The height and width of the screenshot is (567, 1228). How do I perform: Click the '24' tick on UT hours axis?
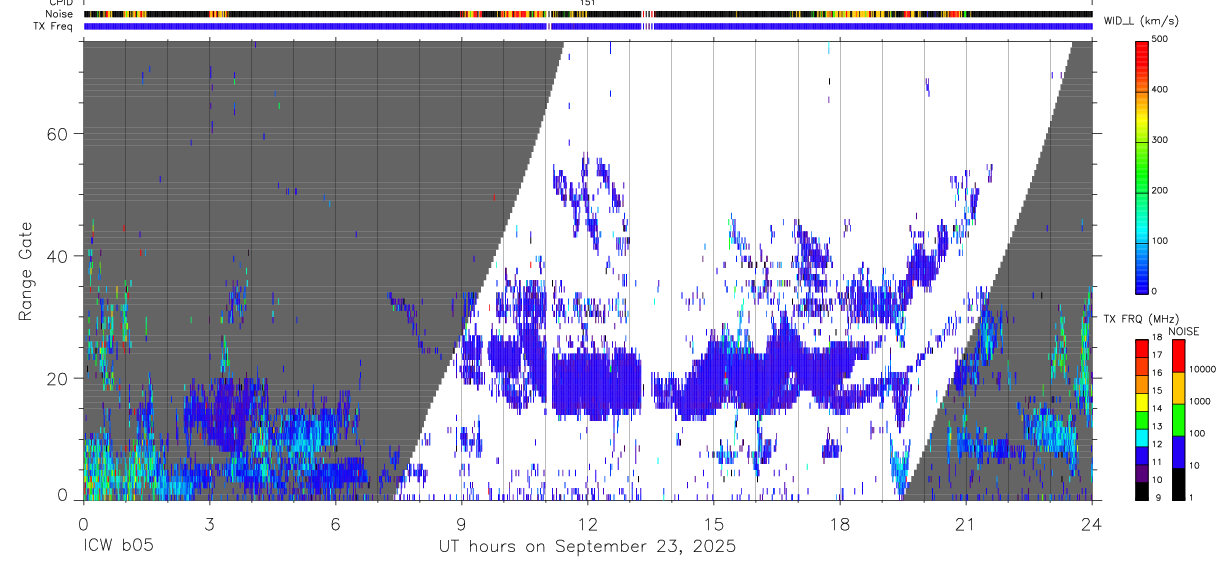coord(1091,524)
